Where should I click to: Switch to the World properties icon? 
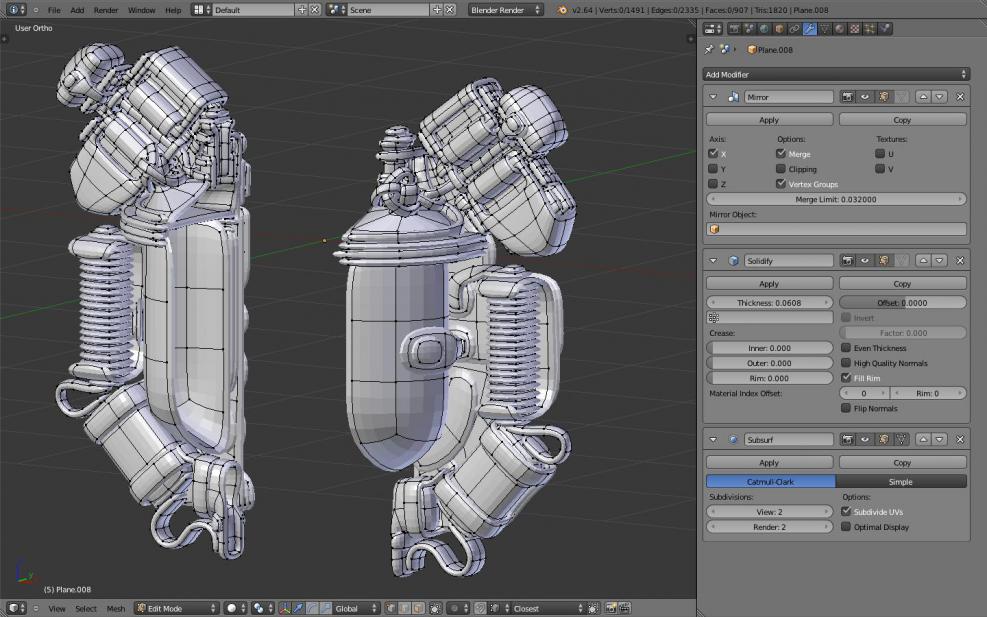coord(765,29)
